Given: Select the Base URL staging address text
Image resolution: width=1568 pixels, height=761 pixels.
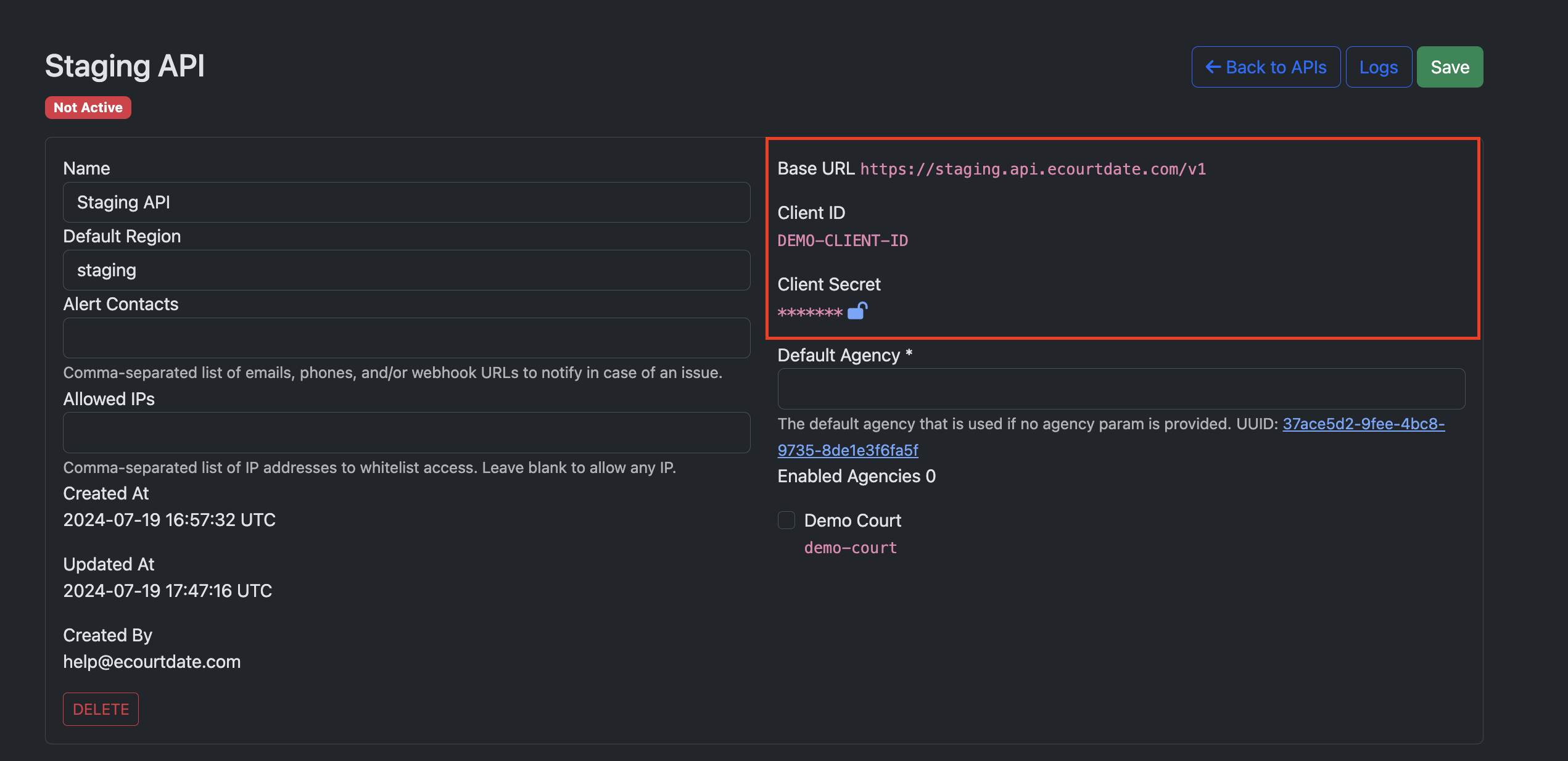Looking at the screenshot, I should point(1033,169).
